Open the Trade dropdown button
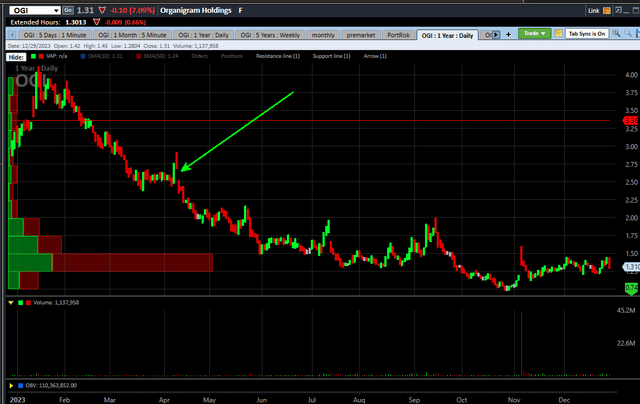Image resolution: width=640 pixels, height=404 pixels. coord(530,33)
